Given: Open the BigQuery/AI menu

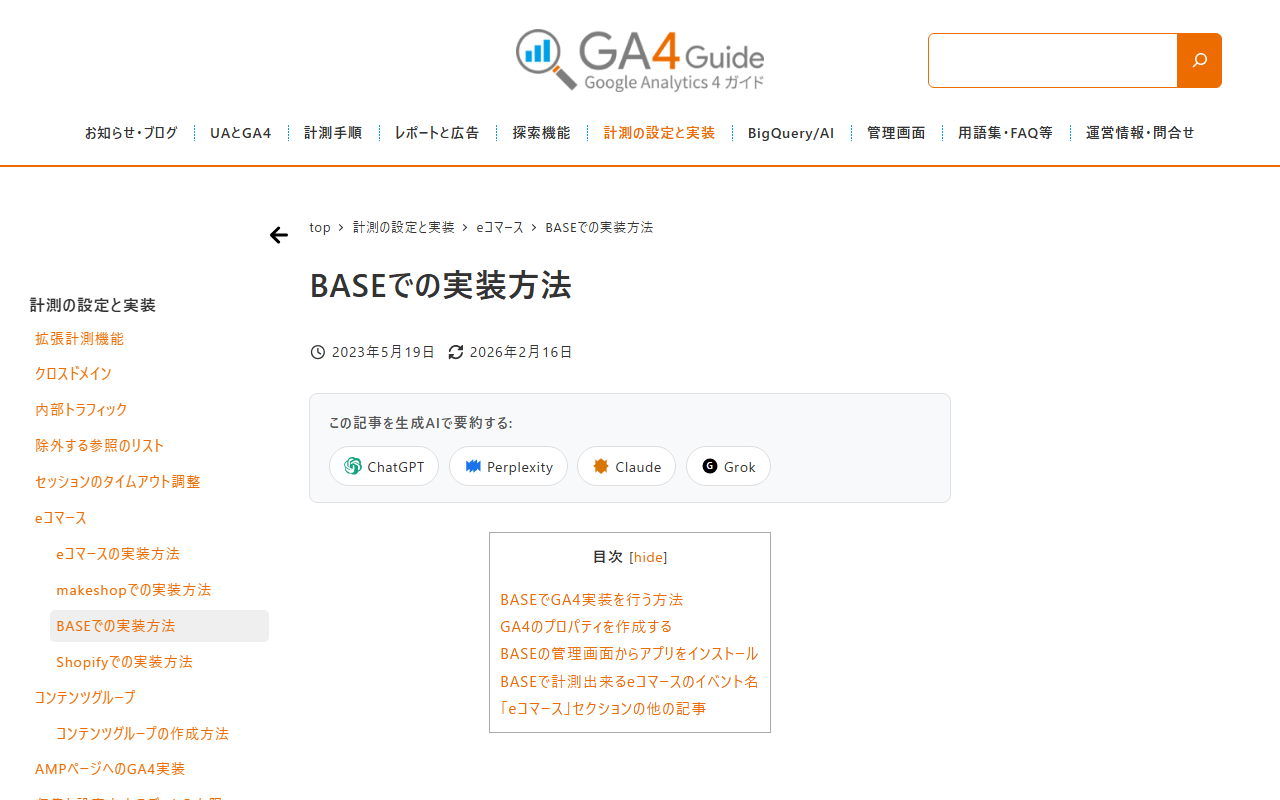Looking at the screenshot, I should click(x=791, y=133).
